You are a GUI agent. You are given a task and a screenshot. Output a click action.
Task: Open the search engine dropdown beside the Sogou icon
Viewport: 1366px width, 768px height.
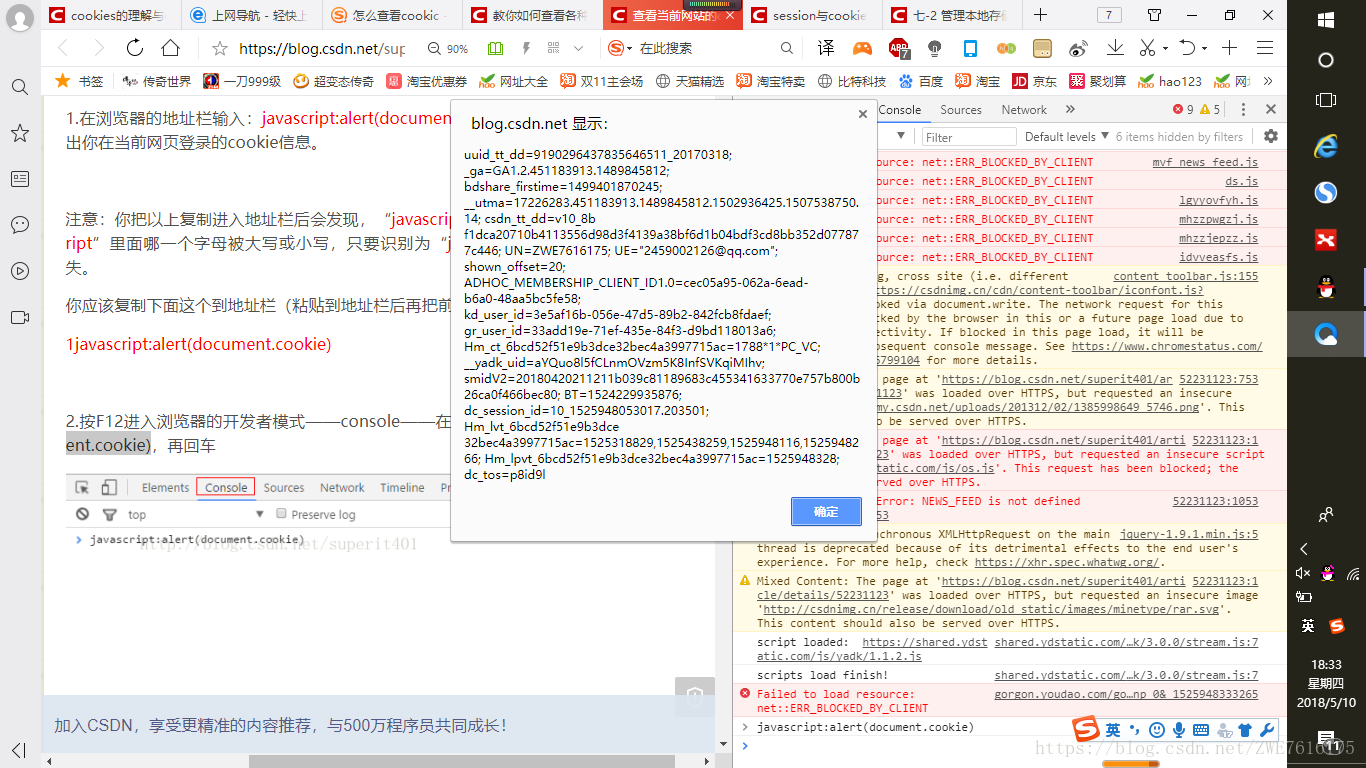pos(630,48)
